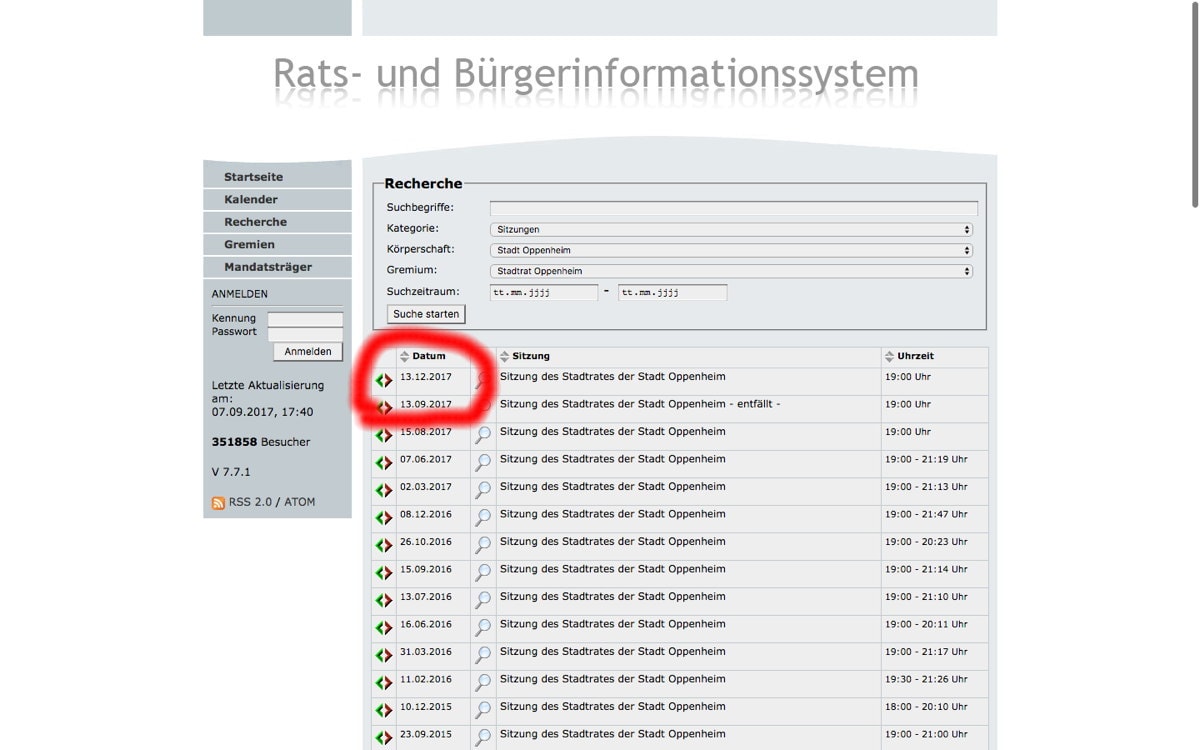Click arrow icon next to 15.09.2016

(x=384, y=573)
